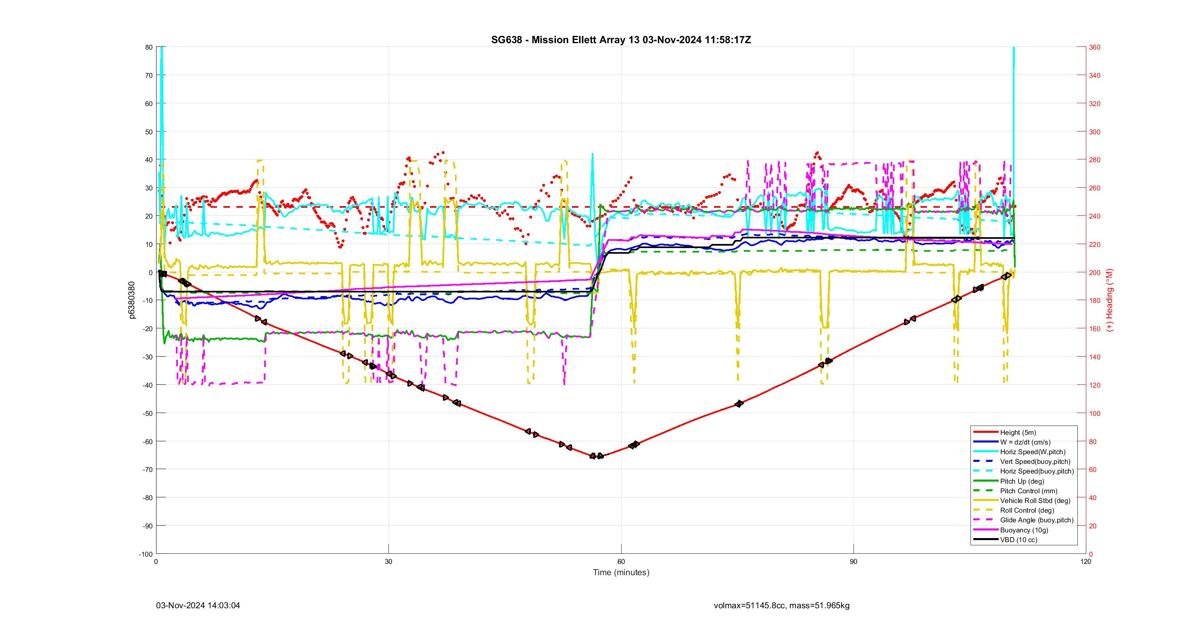
Task: Click right heading axis tick '180'
Action: pos(1095,301)
